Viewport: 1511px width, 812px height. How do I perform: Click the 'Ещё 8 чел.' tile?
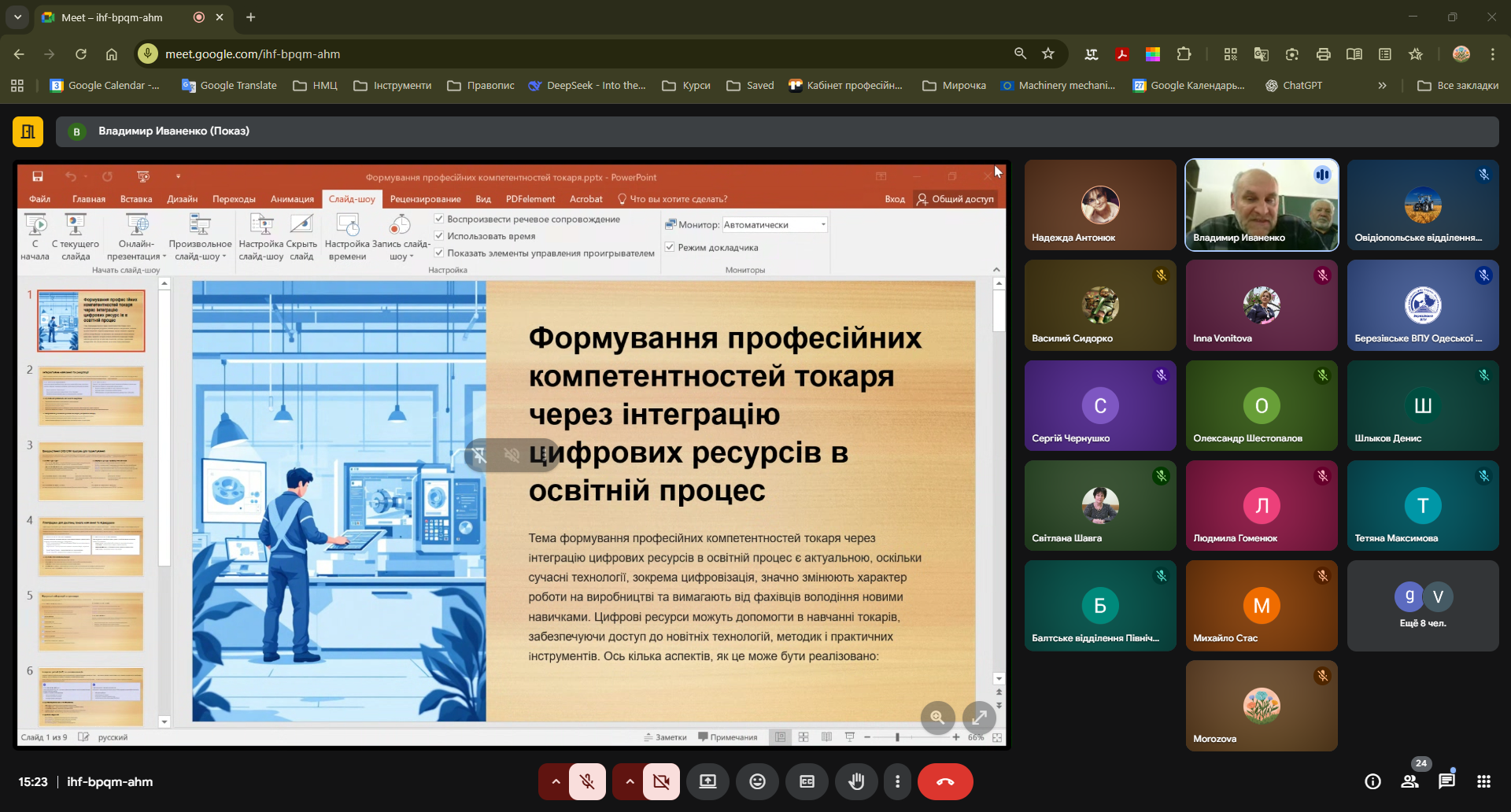tap(1422, 606)
